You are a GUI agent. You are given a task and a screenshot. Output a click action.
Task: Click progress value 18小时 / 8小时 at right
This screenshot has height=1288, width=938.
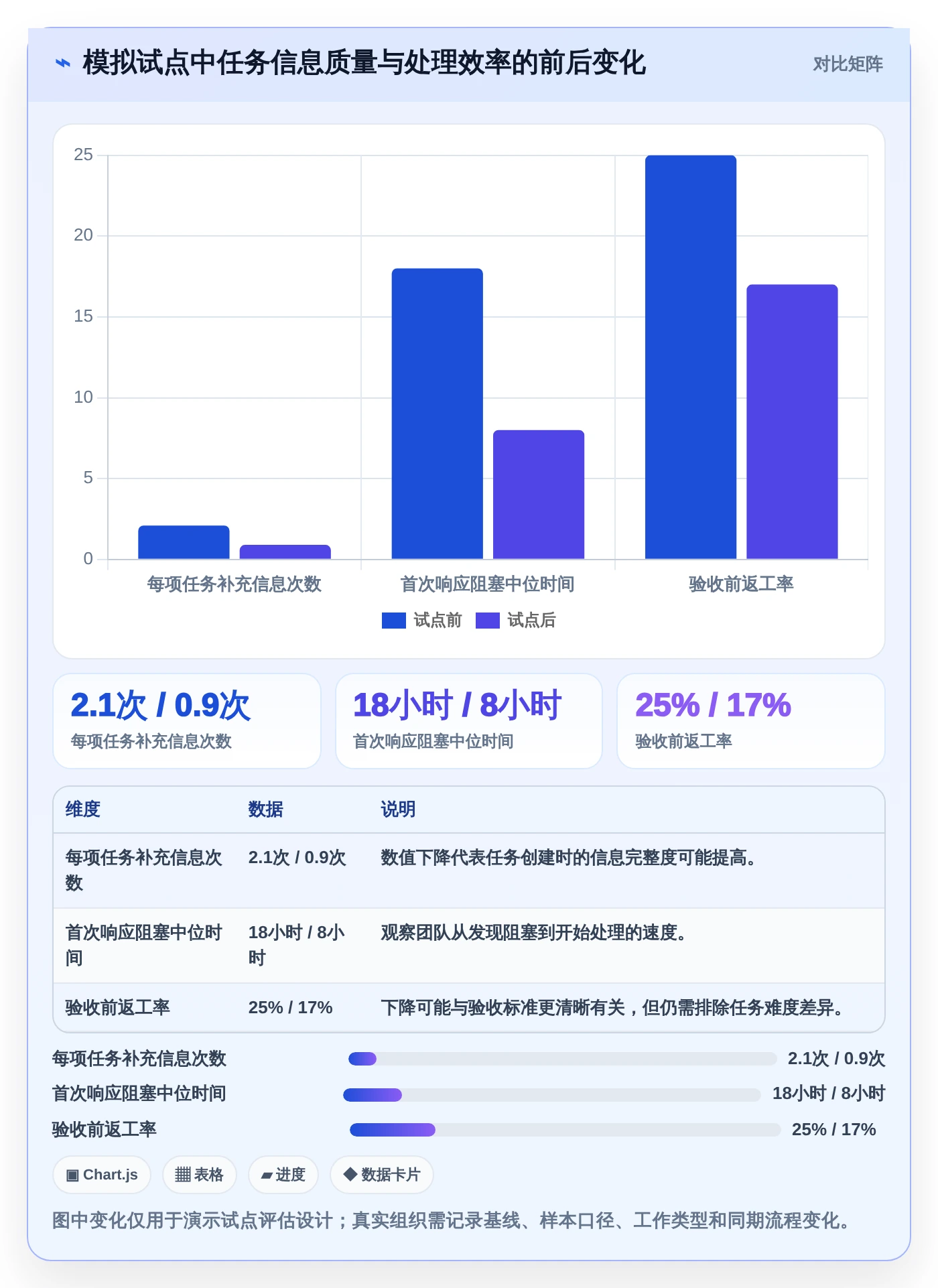click(x=829, y=1094)
